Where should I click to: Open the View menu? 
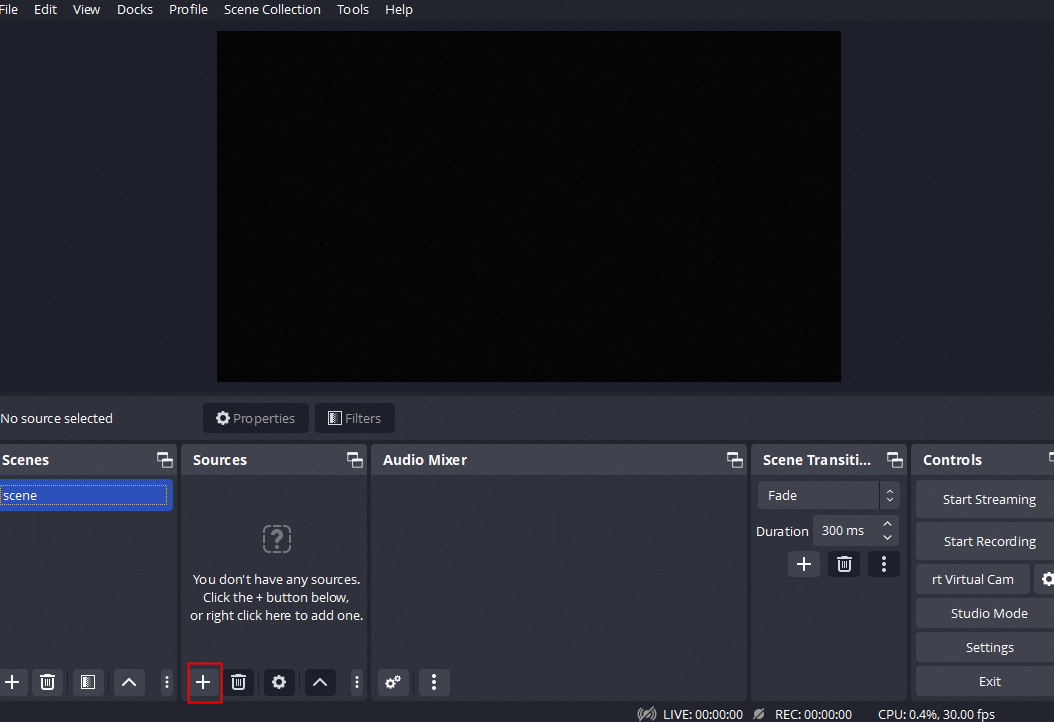86,9
